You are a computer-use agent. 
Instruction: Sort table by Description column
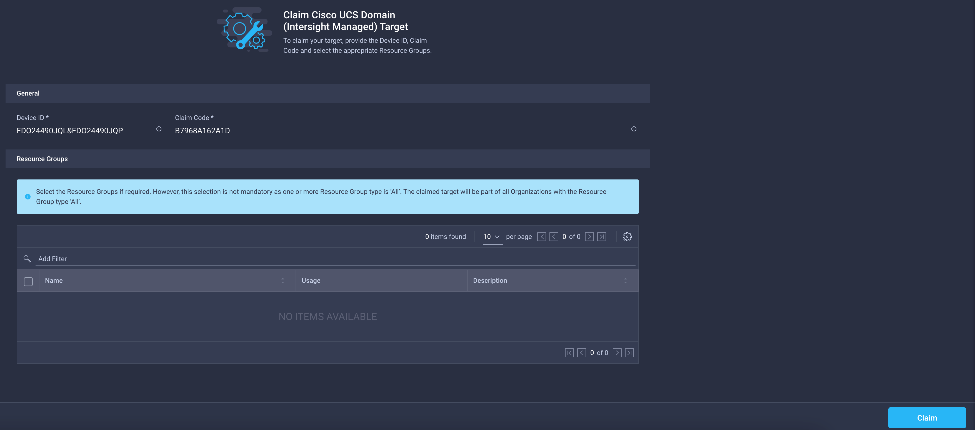pyautogui.click(x=626, y=281)
